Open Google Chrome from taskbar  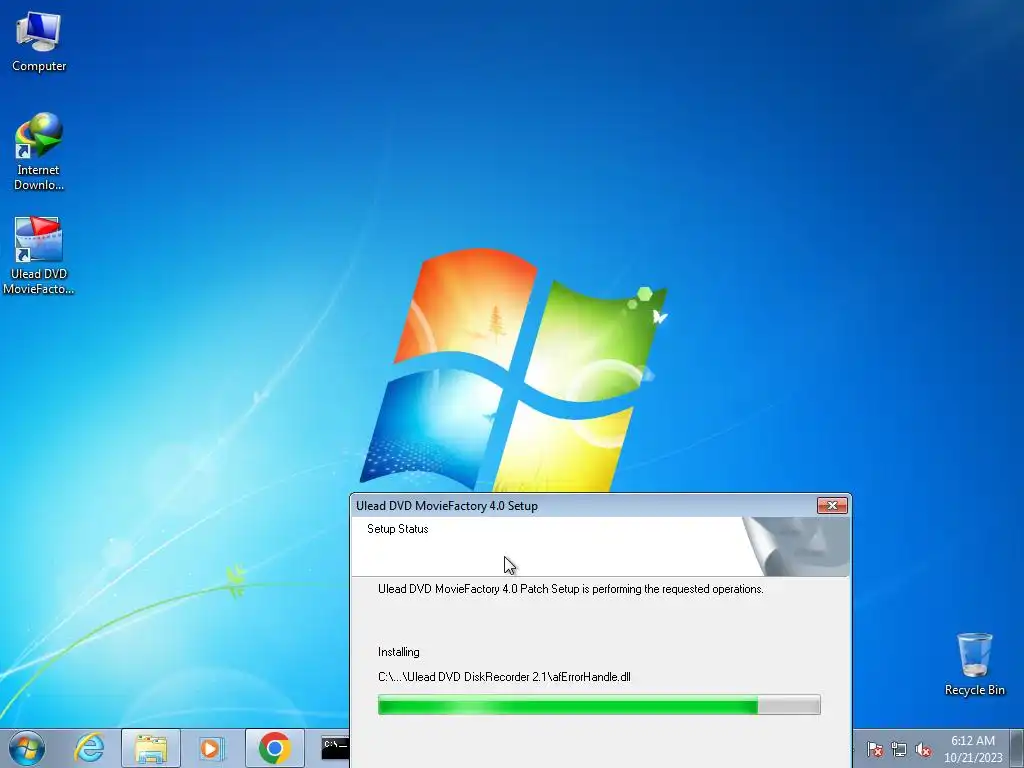tap(275, 748)
